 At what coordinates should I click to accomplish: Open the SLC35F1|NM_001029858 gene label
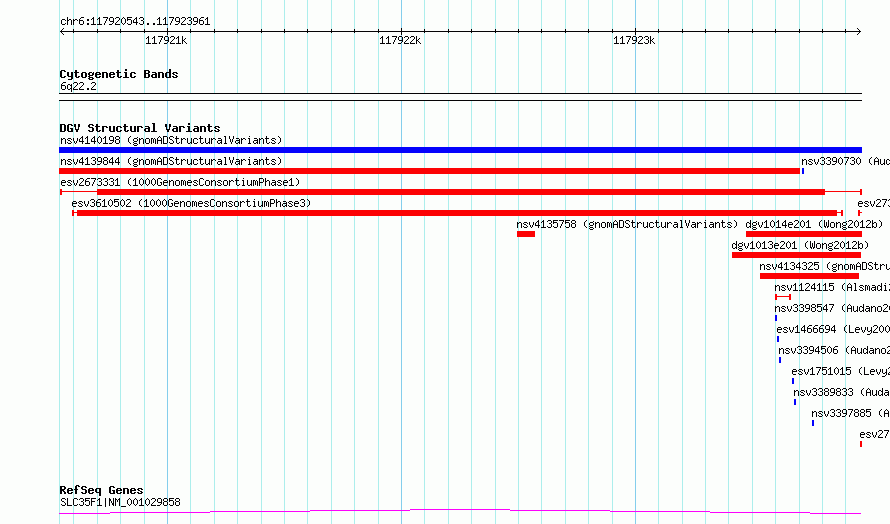[x=120, y=502]
